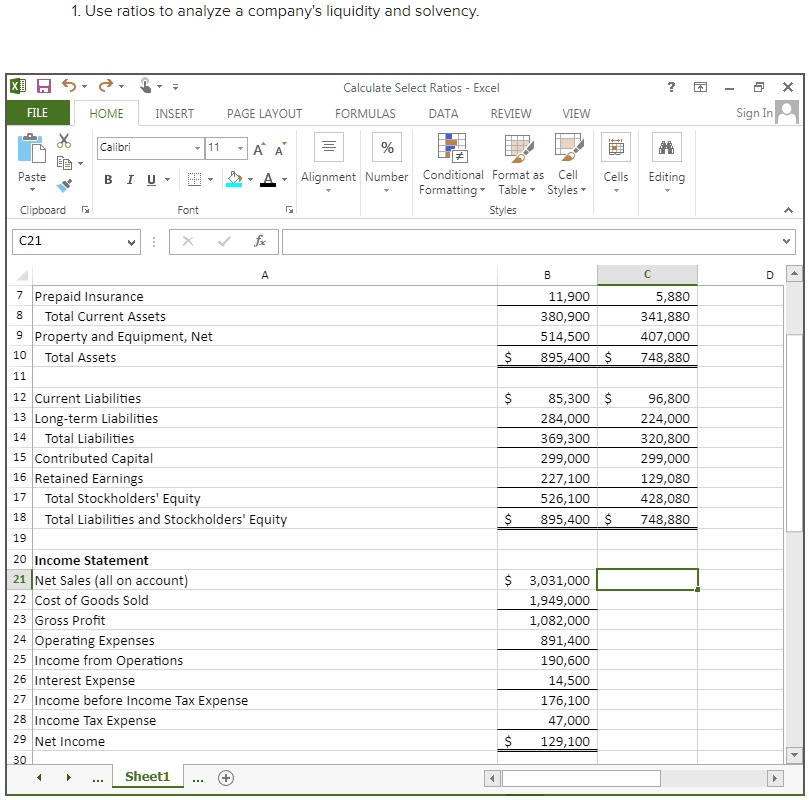Open the Font dropdown showing Calibri
This screenshot has height=800, width=809.
pyautogui.click(x=196, y=147)
